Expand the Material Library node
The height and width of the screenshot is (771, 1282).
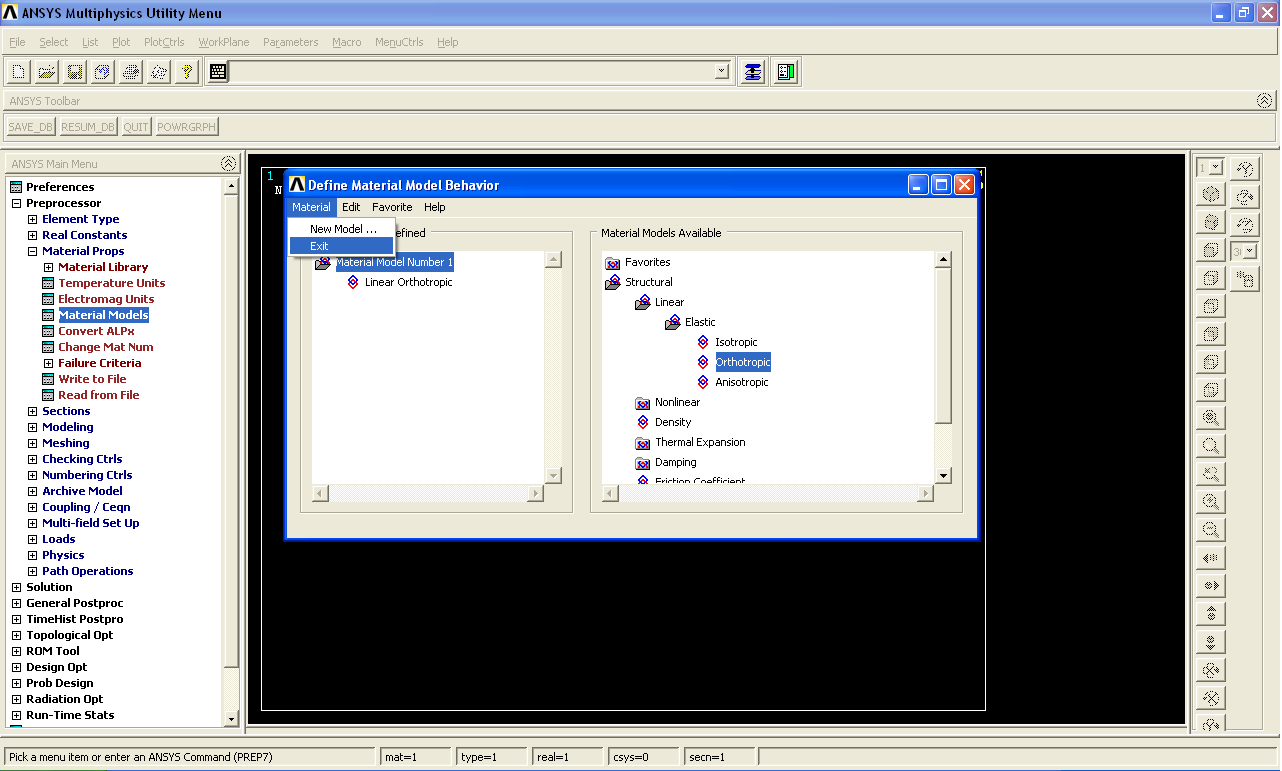[48, 267]
